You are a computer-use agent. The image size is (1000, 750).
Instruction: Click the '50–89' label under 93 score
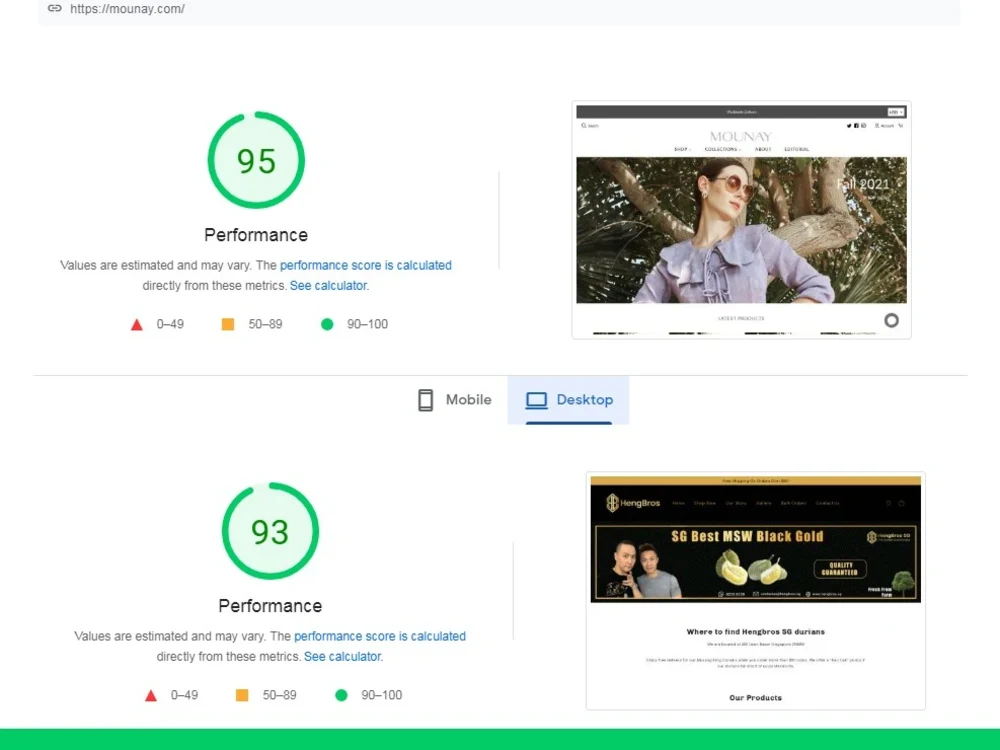click(279, 695)
